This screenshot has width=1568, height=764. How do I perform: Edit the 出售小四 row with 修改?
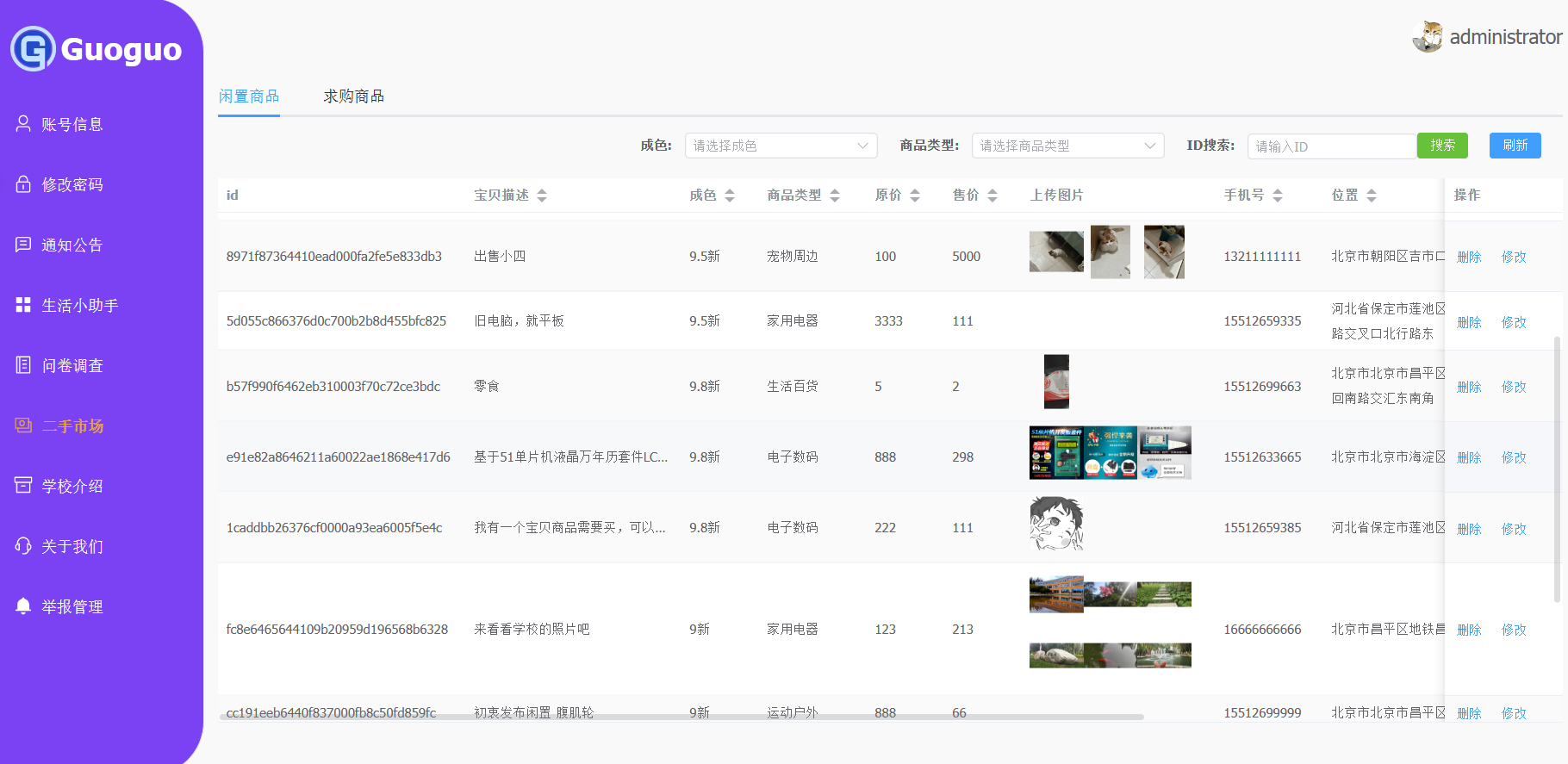[1514, 257]
